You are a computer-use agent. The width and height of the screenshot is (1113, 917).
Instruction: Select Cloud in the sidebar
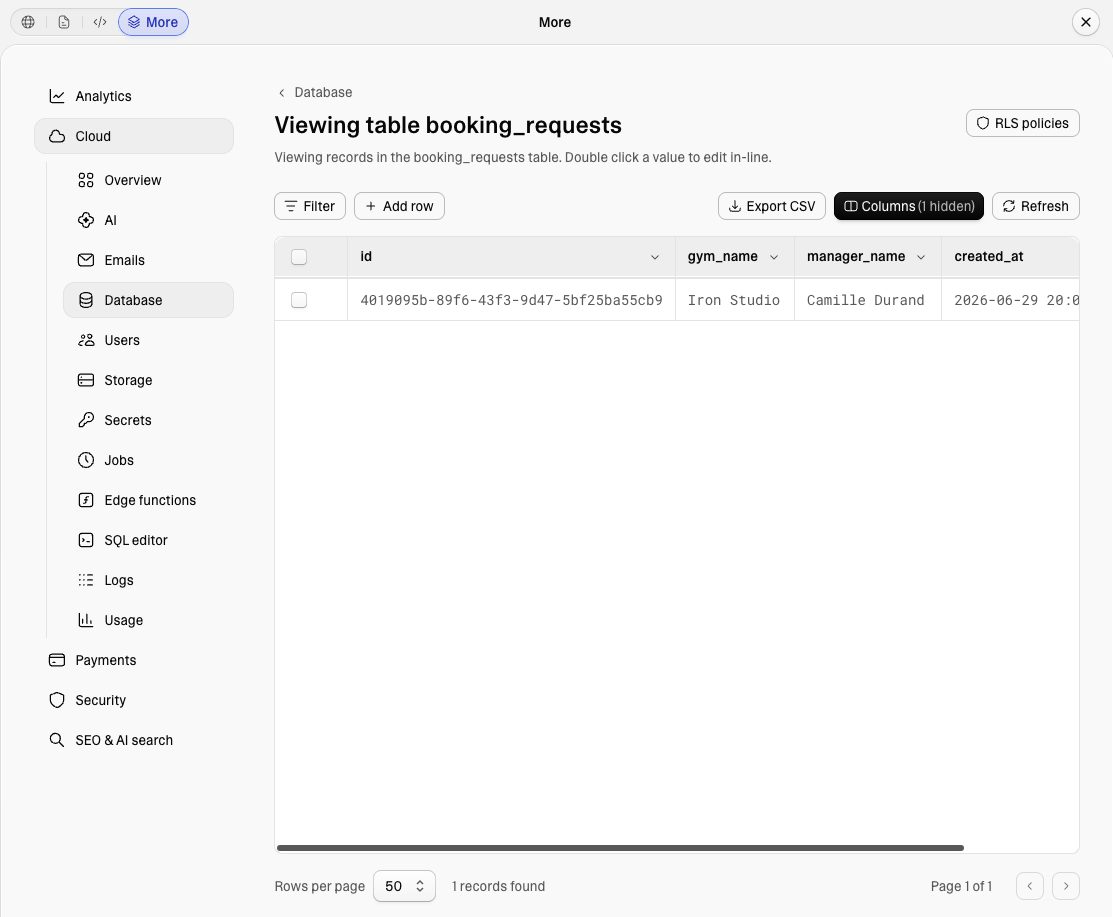[x=133, y=136]
